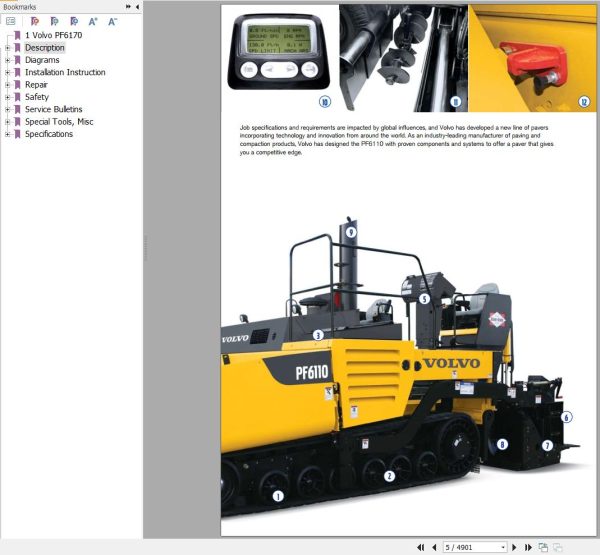This screenshot has height=555, width=600.
Task: Open the Special Tools, Misc bookmark
Action: click(x=59, y=122)
